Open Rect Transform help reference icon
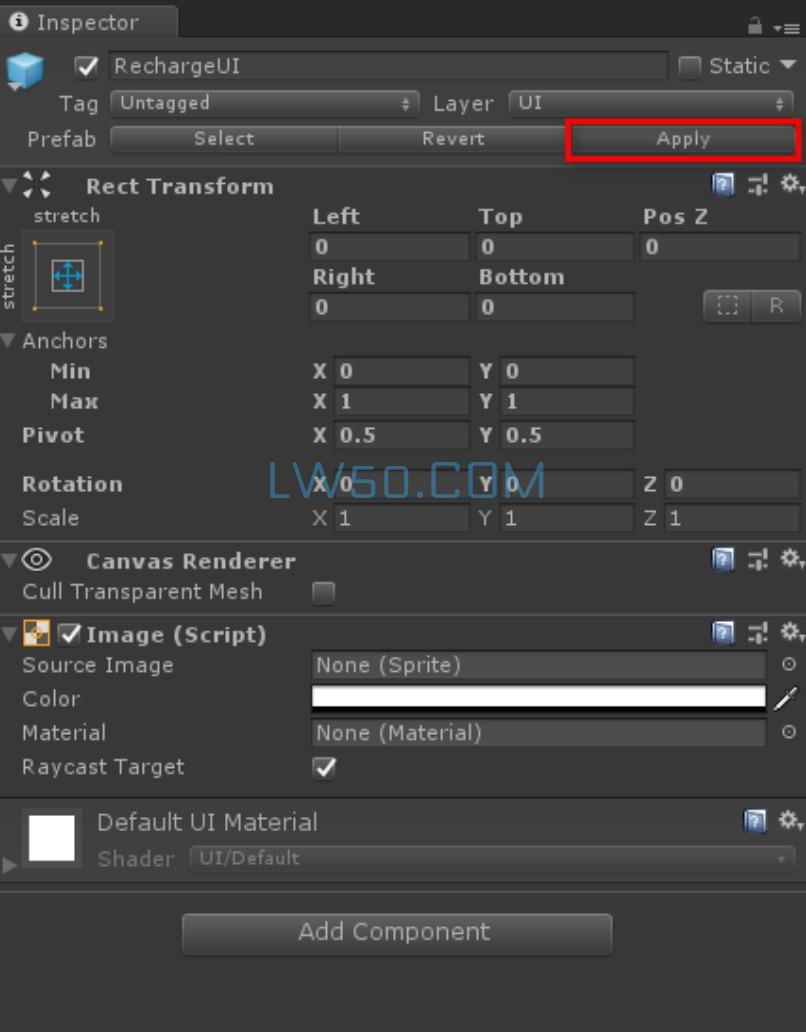The image size is (806, 1032). pyautogui.click(x=723, y=185)
